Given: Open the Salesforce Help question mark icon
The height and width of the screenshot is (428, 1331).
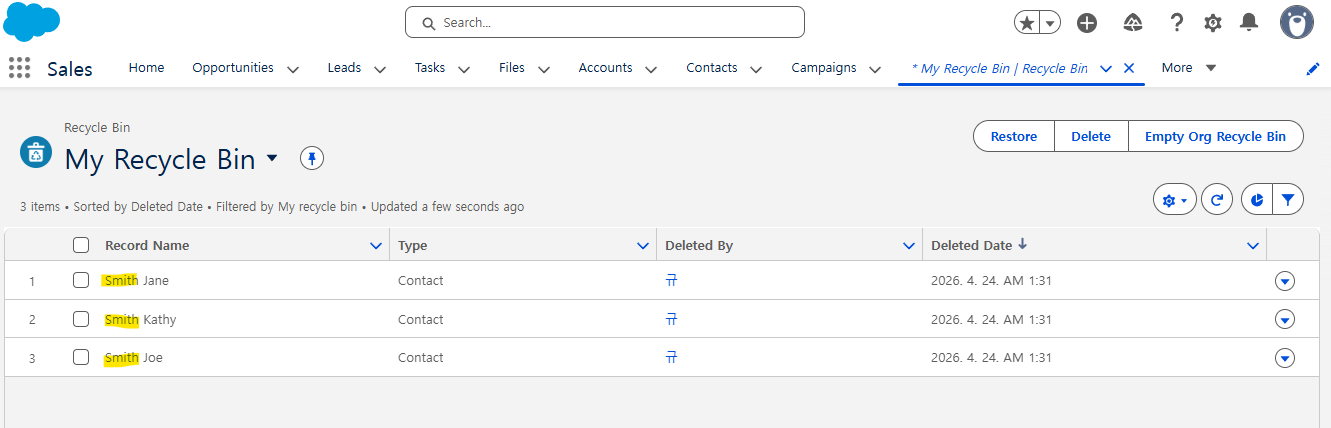Looking at the screenshot, I should pos(1177,23).
